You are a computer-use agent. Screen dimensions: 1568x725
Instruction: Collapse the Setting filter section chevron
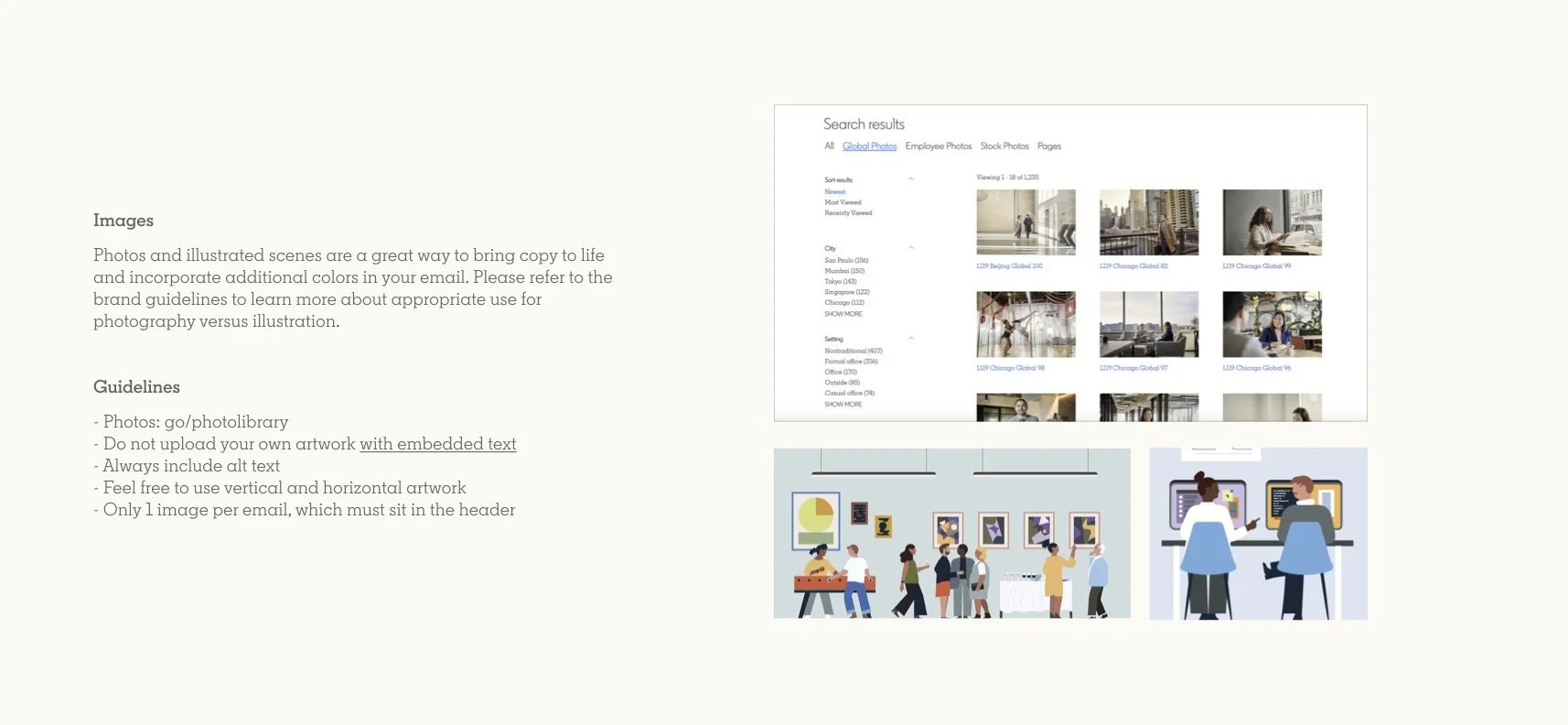911,339
